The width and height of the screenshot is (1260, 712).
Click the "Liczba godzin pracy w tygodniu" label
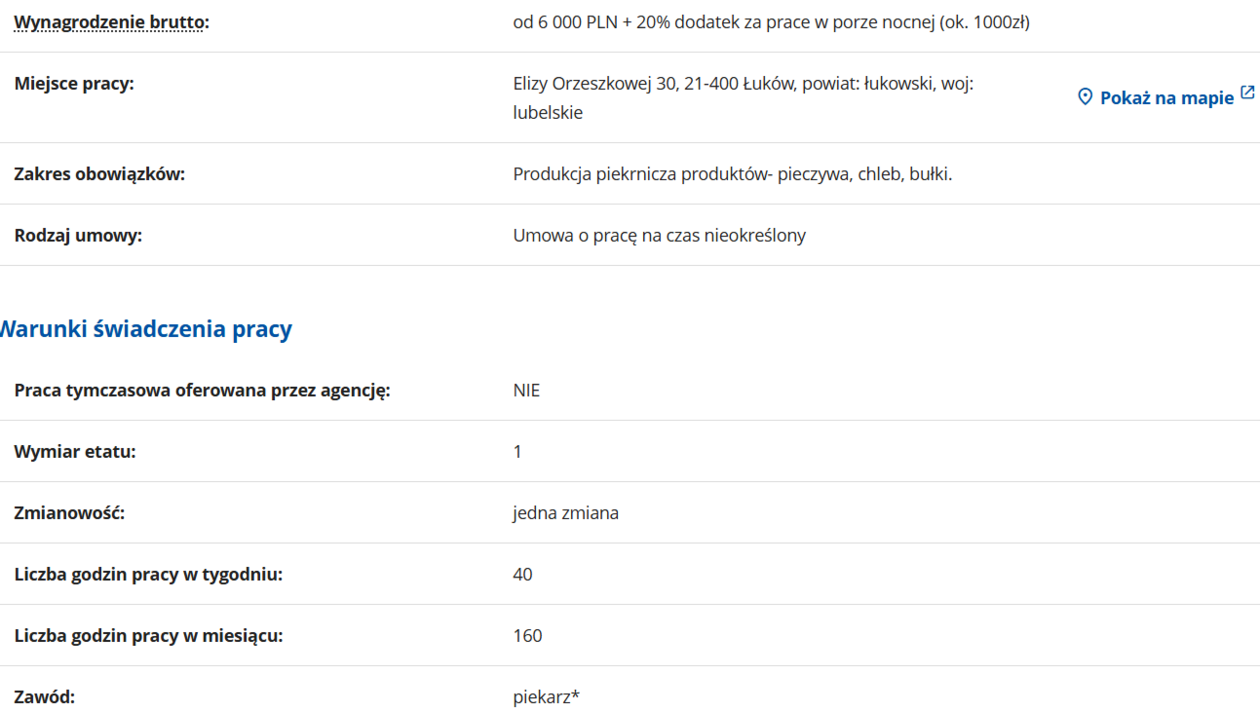tap(148, 575)
